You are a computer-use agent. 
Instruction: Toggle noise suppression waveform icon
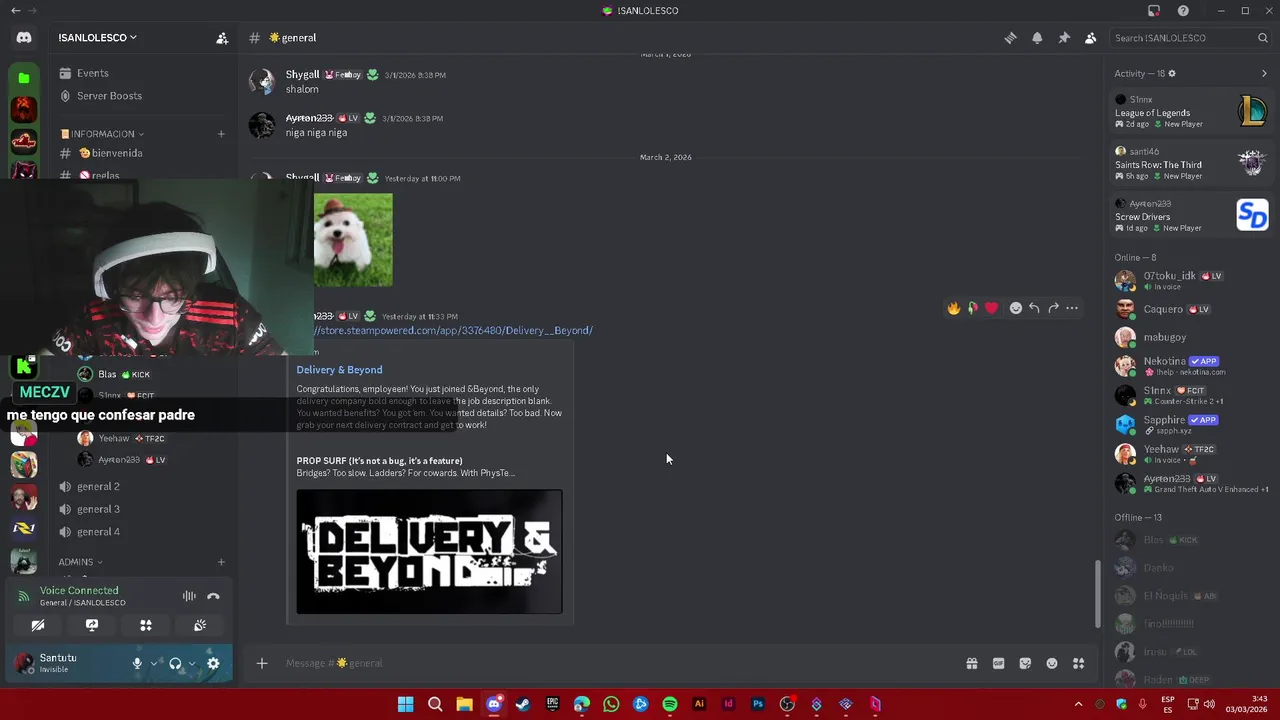pyautogui.click(x=189, y=596)
